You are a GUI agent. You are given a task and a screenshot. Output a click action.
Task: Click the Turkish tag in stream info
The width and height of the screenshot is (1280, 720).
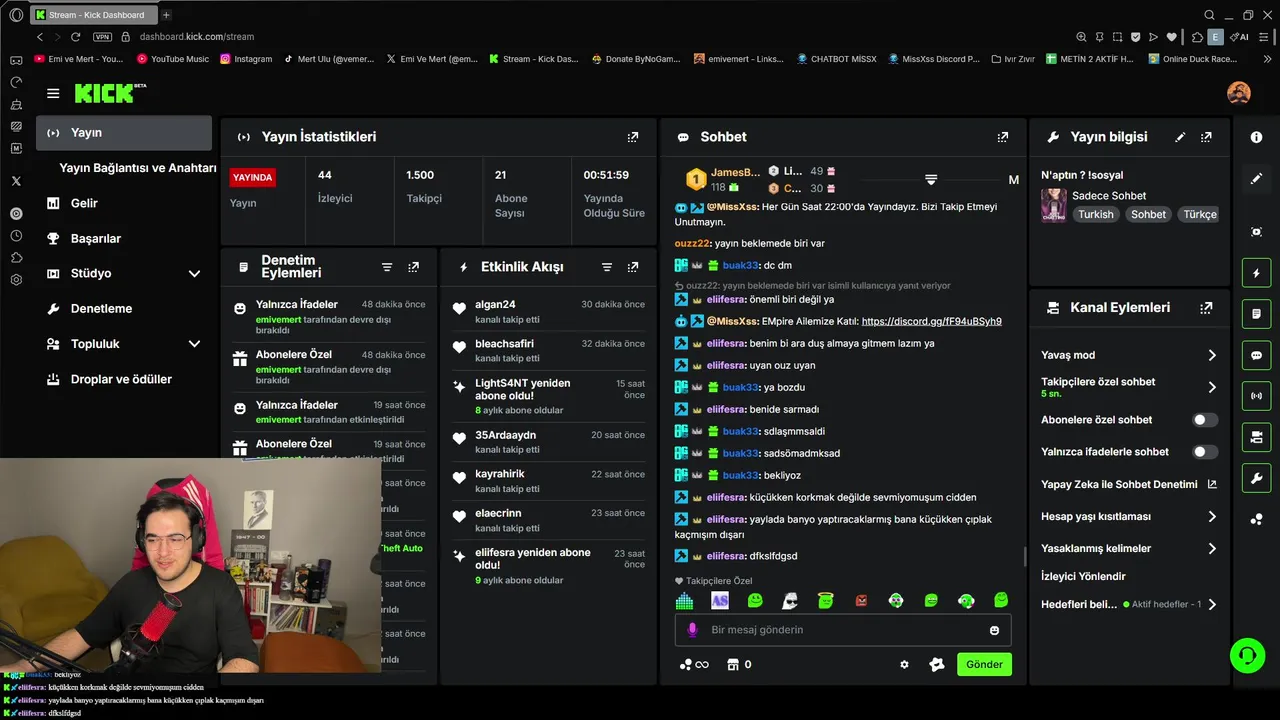[1095, 214]
